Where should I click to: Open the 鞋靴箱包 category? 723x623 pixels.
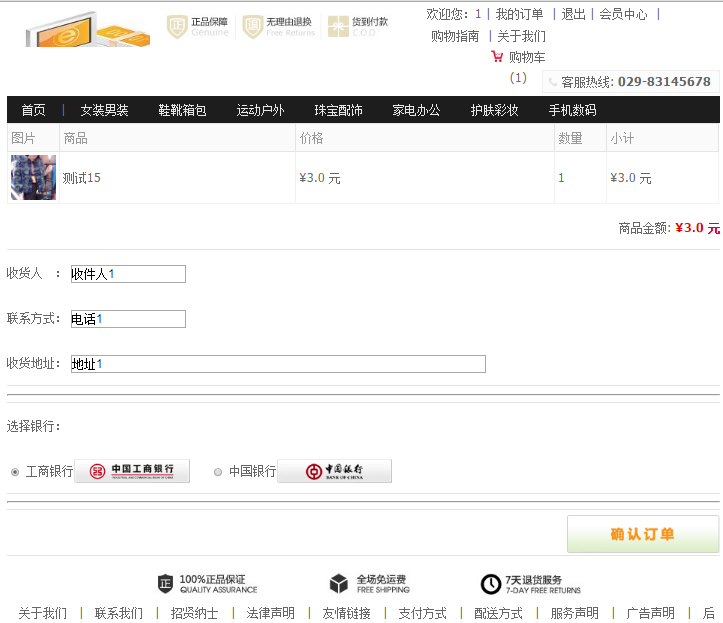click(x=182, y=110)
